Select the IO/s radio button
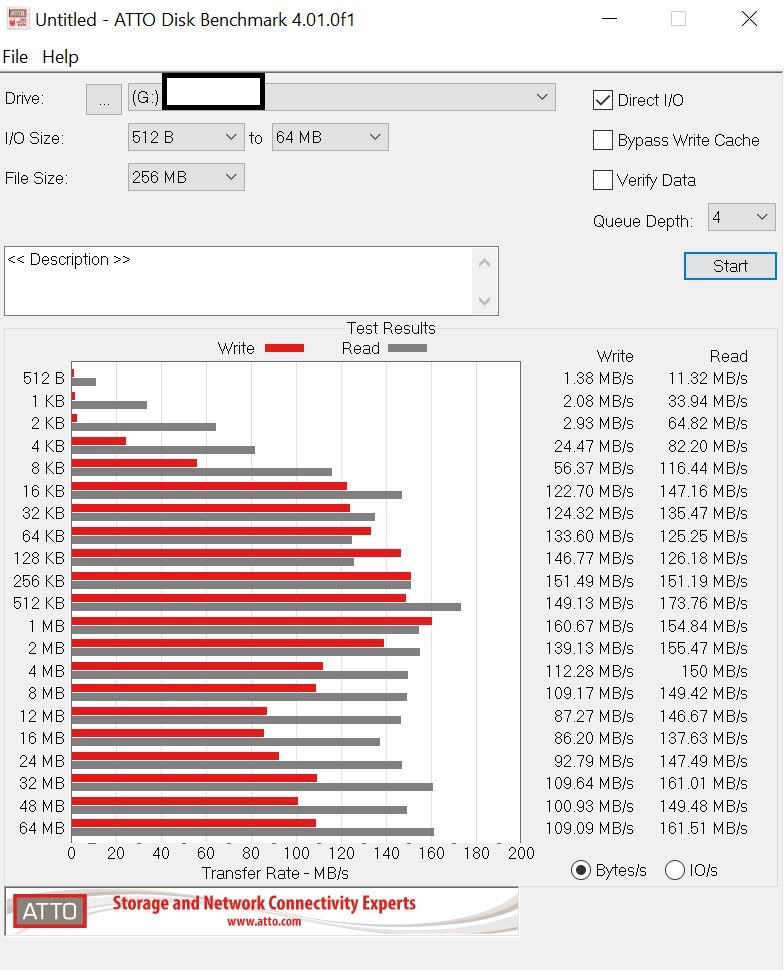 (674, 870)
